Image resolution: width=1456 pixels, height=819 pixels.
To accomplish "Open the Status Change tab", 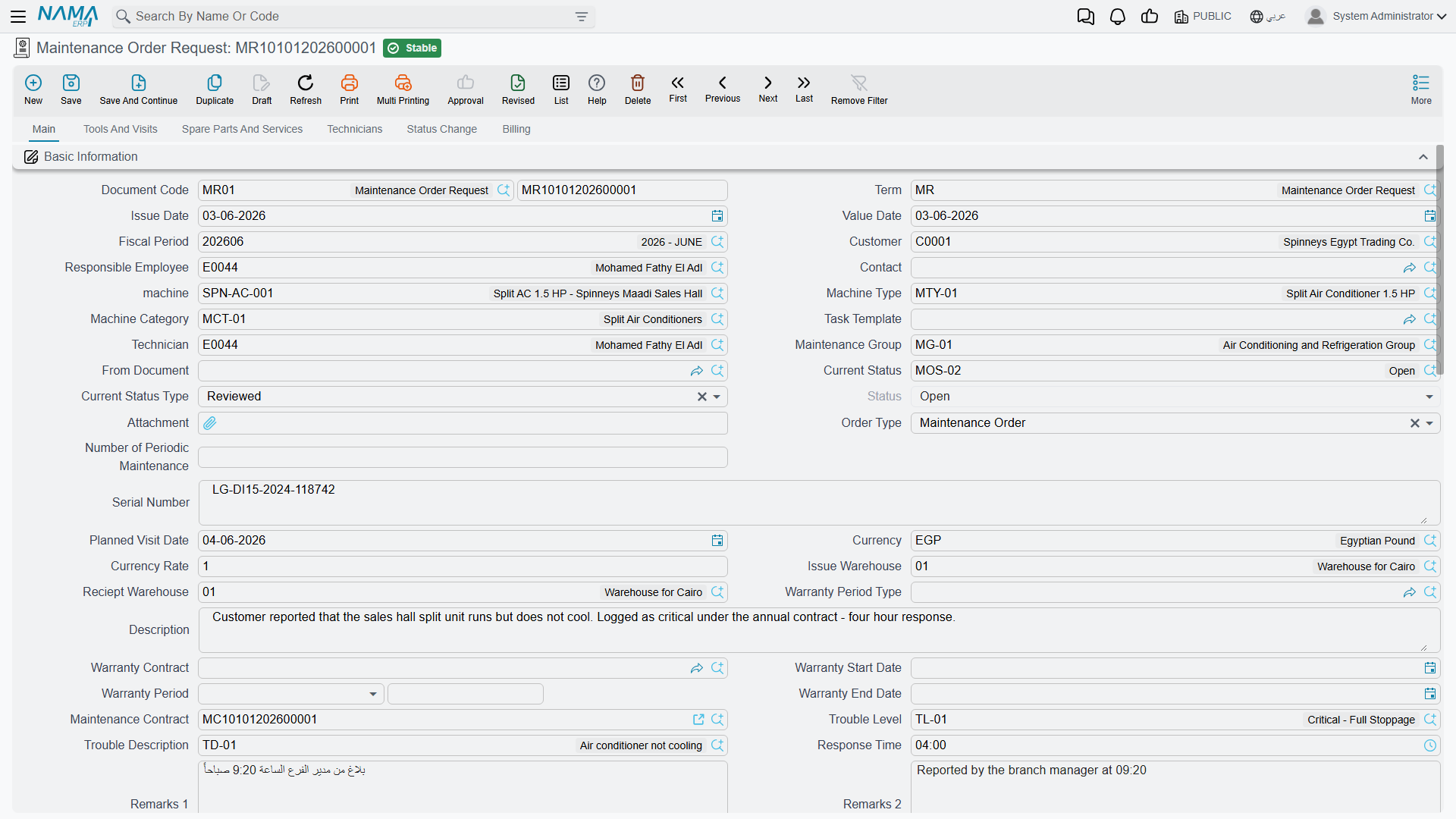I will (x=442, y=129).
